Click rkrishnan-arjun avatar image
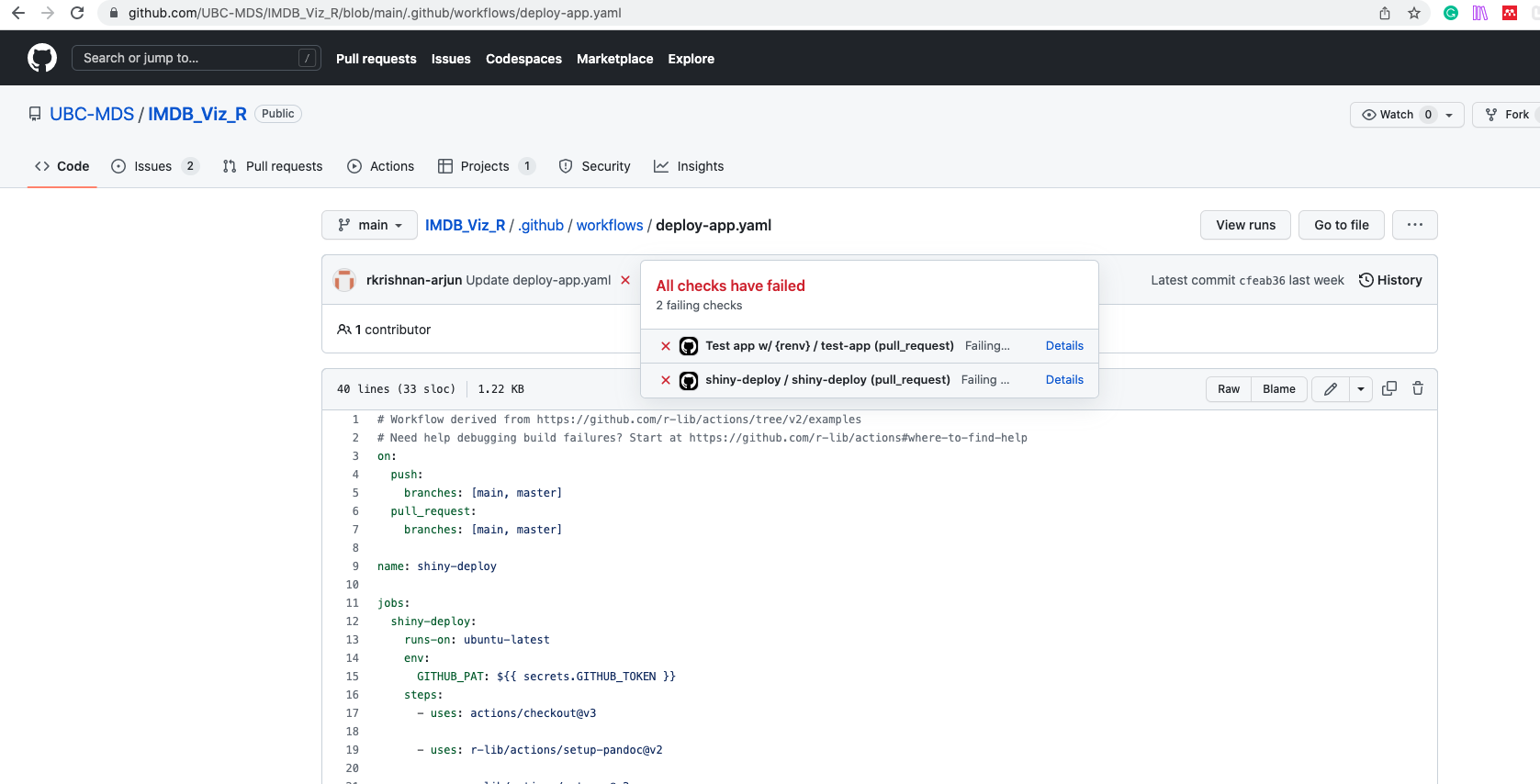 point(345,280)
